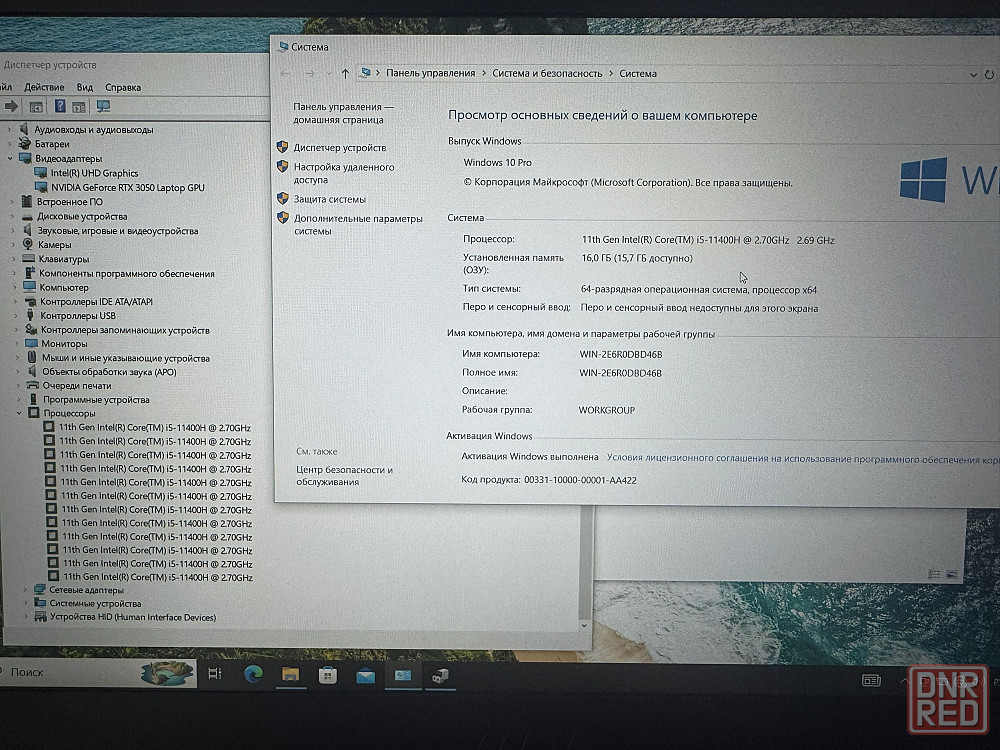Collapse the Процессоры category

click(20, 413)
